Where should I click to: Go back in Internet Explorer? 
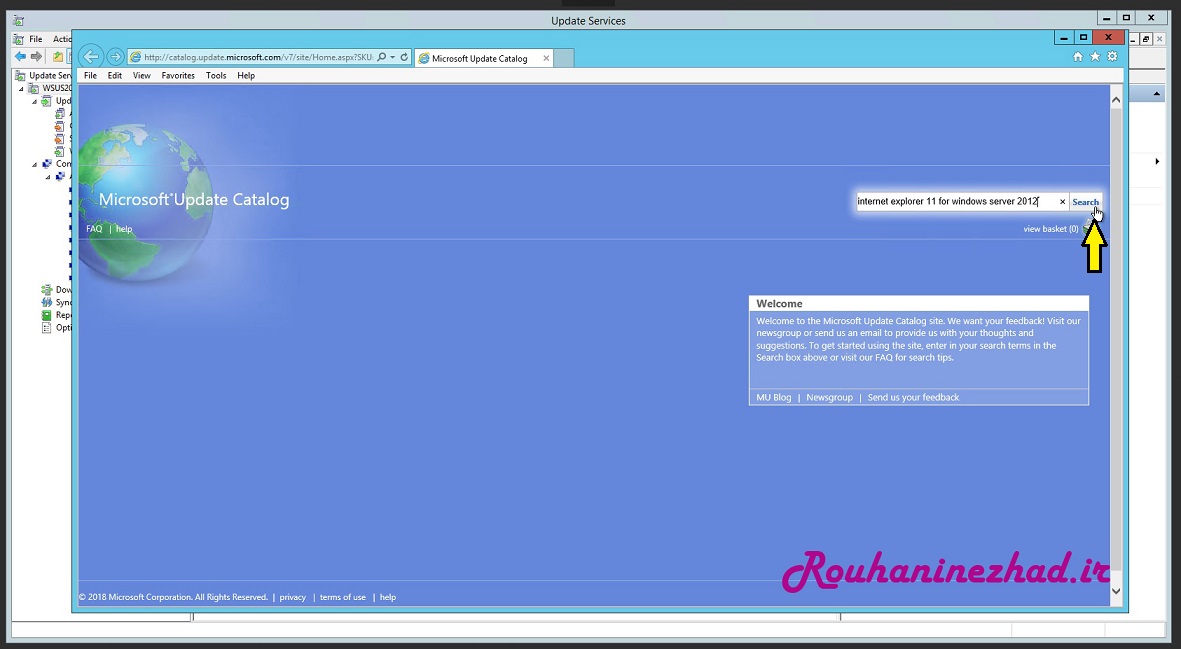[x=90, y=56]
